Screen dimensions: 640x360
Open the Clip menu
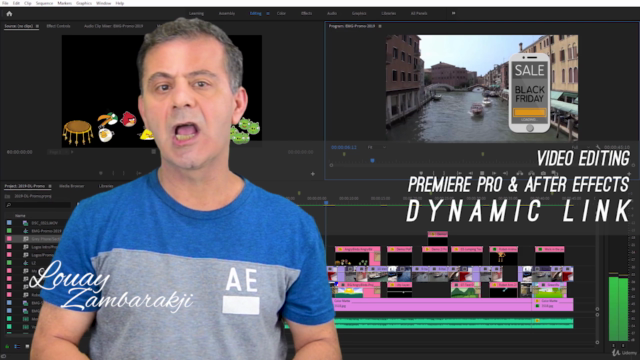28,3
